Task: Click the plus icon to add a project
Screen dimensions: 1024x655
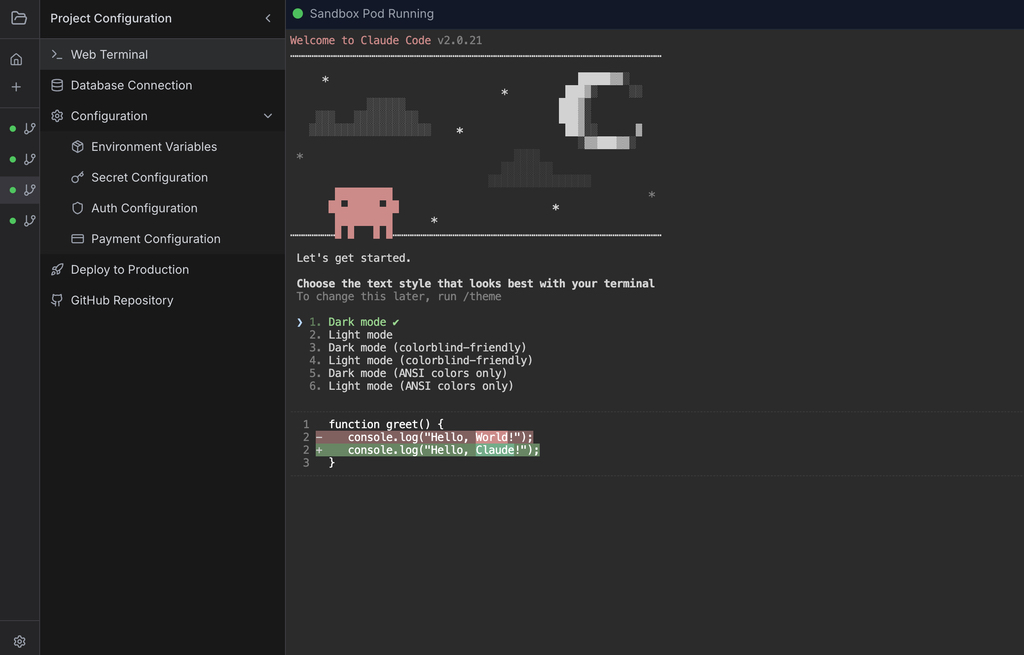Action: coord(16,87)
